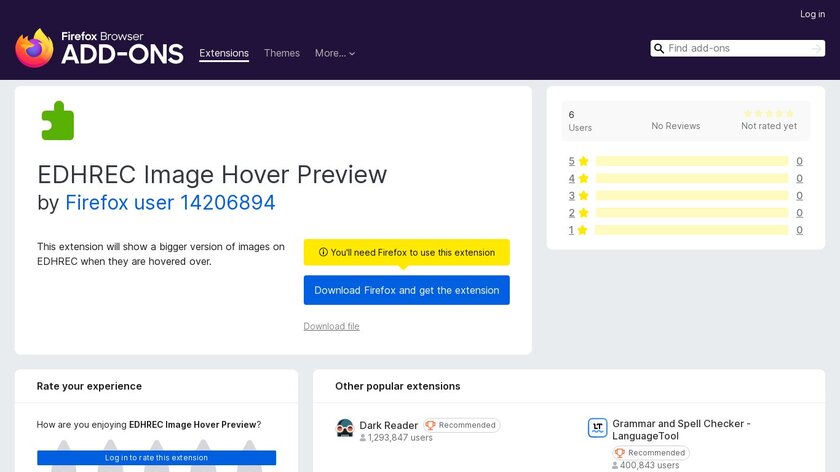Click the green puzzle piece extension icon

click(x=57, y=121)
